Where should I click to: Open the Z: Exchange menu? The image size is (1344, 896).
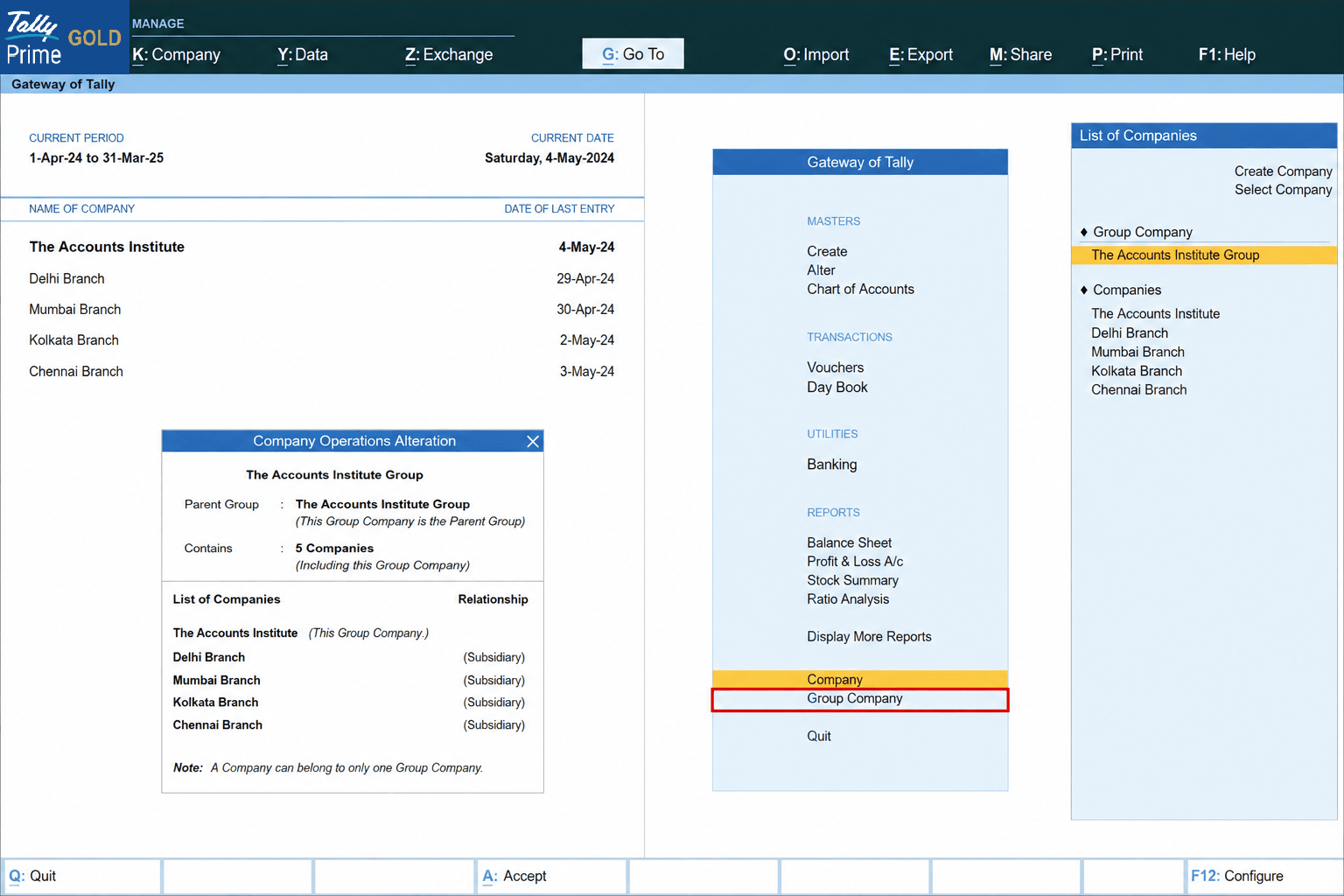coord(449,54)
